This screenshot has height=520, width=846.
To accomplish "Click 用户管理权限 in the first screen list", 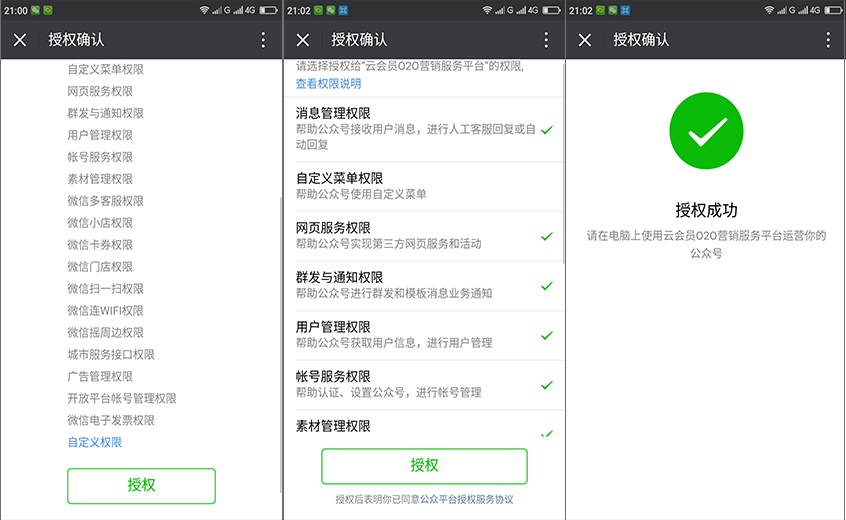I will coord(100,135).
